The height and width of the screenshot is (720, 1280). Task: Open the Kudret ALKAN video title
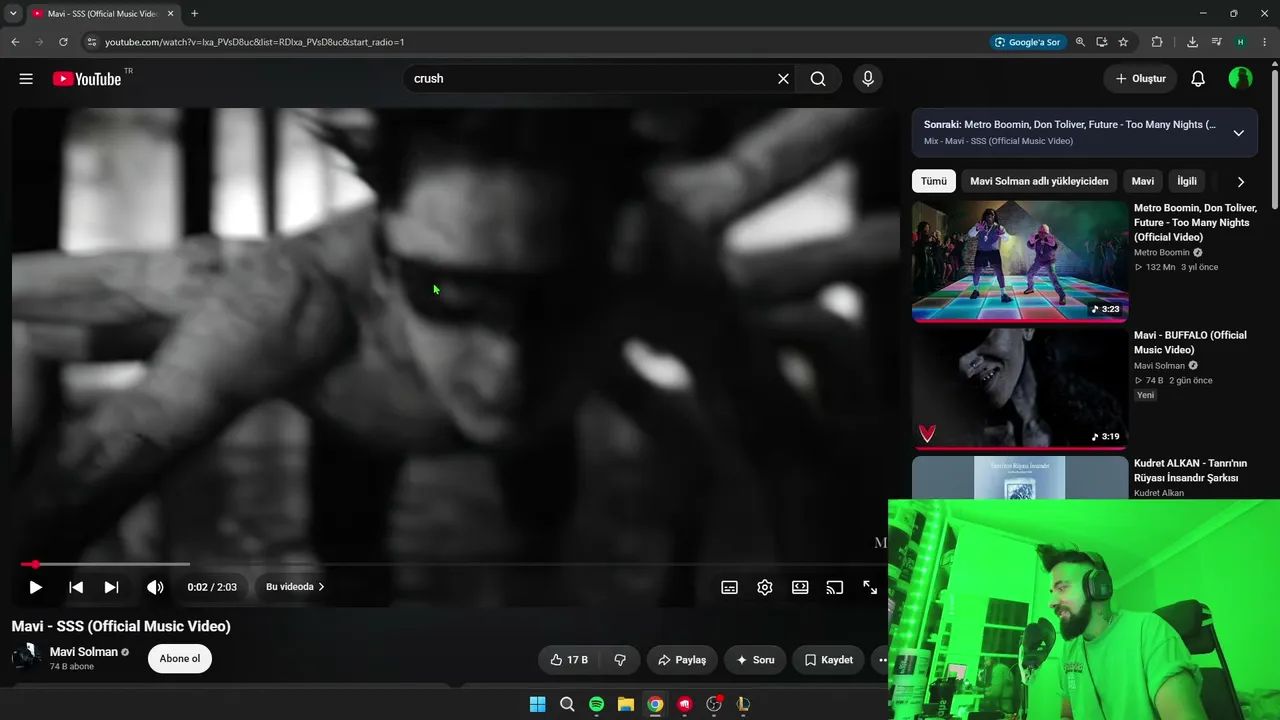(1191, 470)
